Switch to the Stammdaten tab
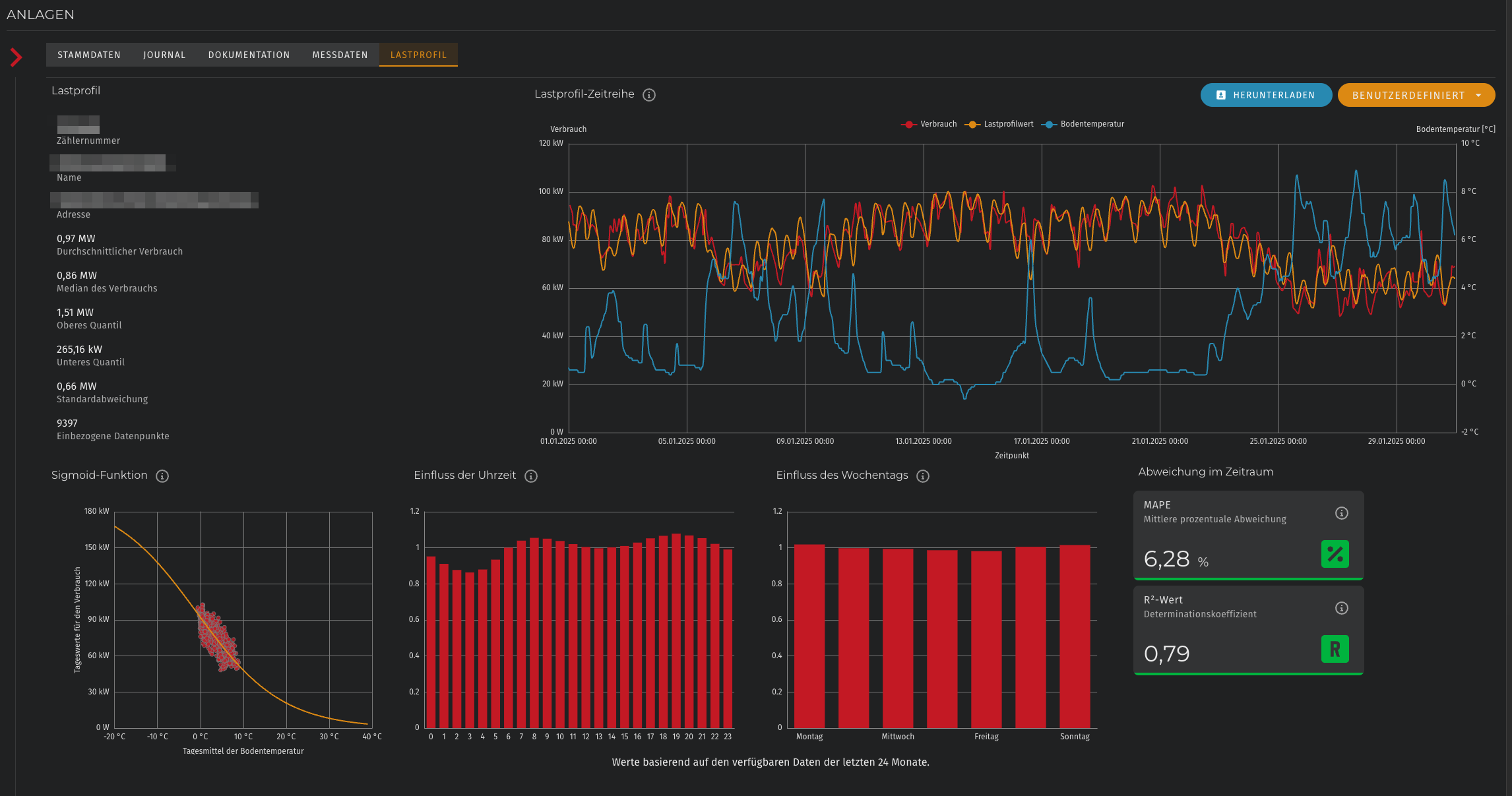1512x796 pixels. pos(89,55)
